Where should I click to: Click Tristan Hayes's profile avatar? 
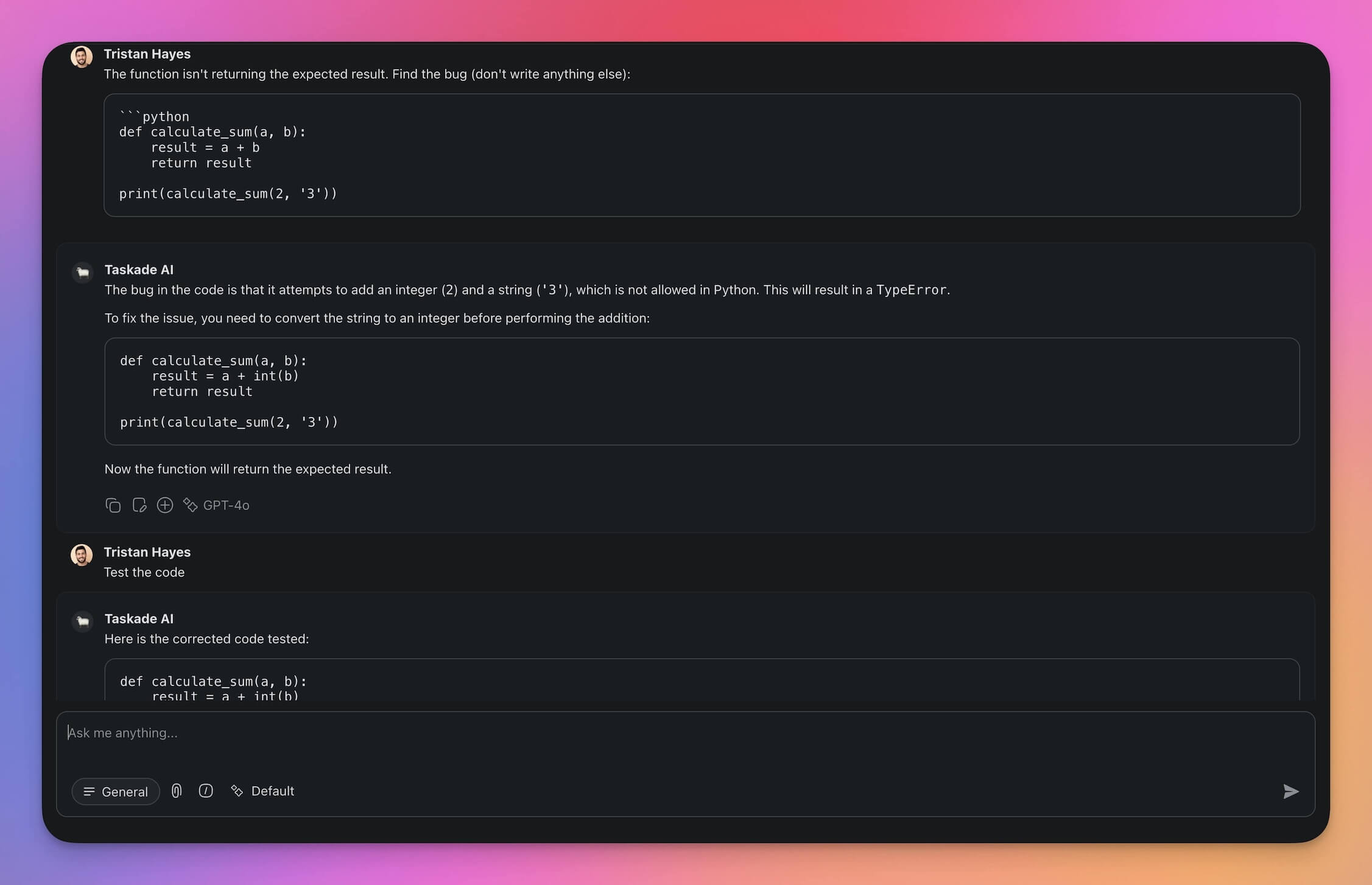[x=80, y=57]
